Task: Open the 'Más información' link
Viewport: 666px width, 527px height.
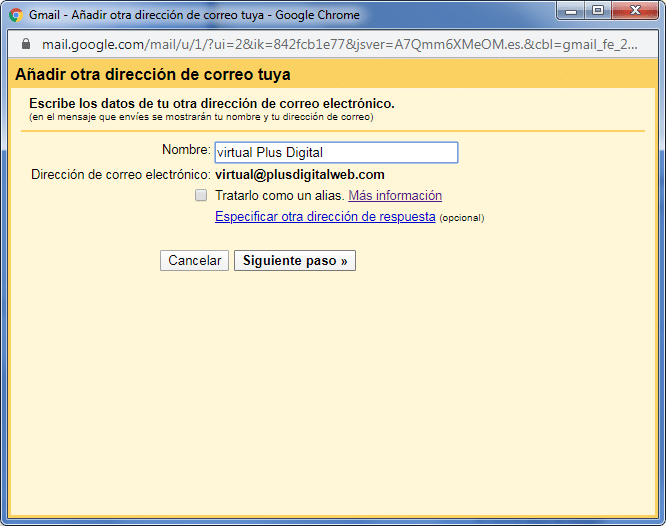Action: [x=394, y=196]
